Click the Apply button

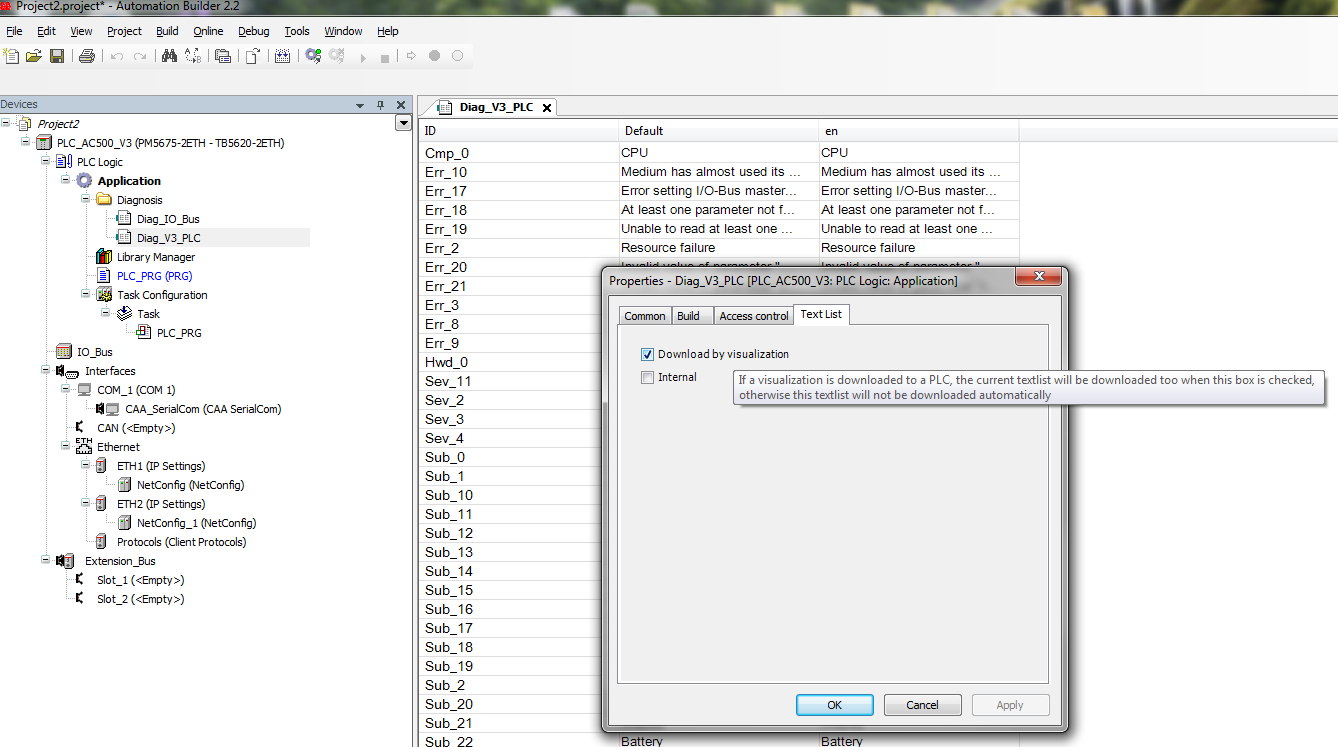click(x=1010, y=704)
